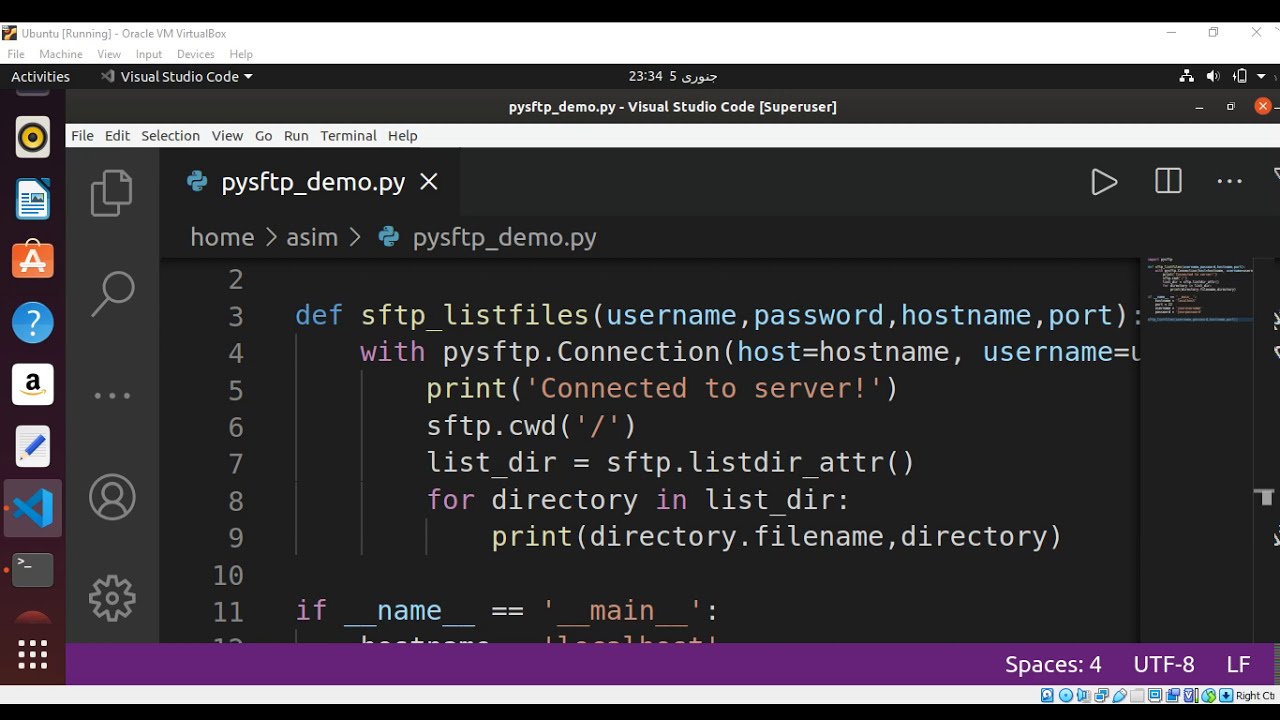The height and width of the screenshot is (720, 1280).
Task: Click VirtualBox hard disk activity icon
Action: click(x=1047, y=696)
